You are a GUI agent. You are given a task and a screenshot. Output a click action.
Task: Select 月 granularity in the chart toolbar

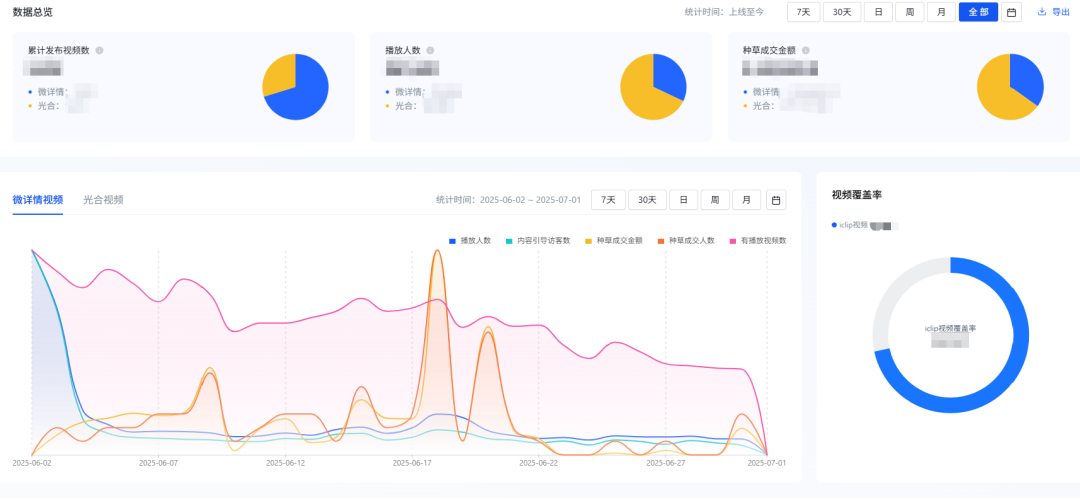747,200
